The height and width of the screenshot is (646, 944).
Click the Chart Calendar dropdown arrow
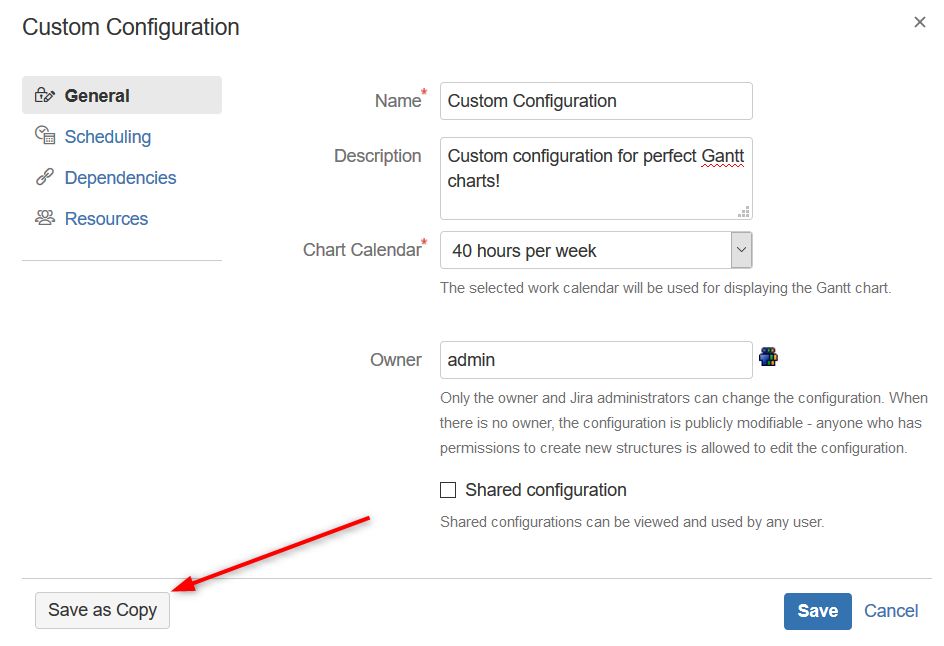point(741,250)
